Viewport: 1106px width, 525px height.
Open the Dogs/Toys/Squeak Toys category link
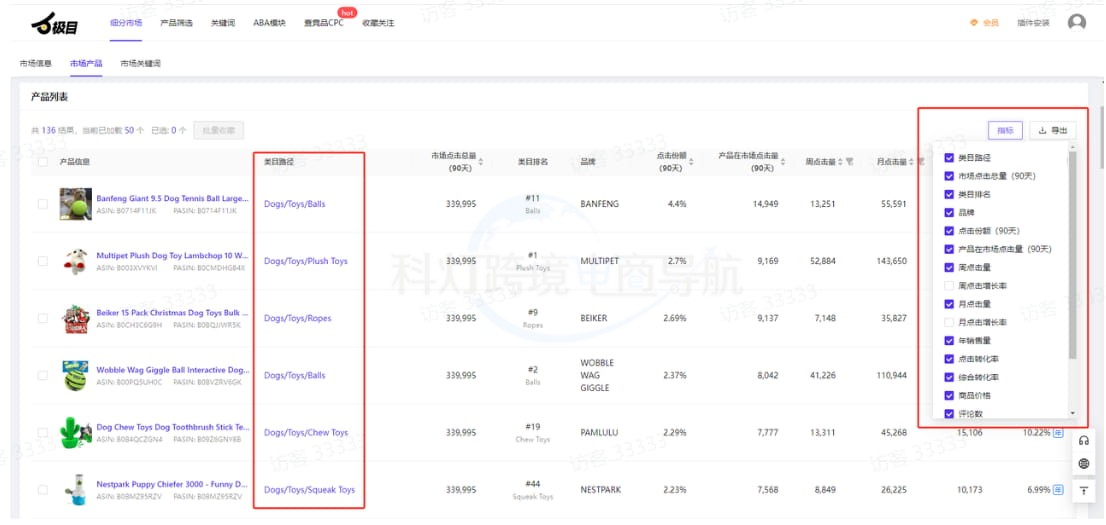coord(309,490)
